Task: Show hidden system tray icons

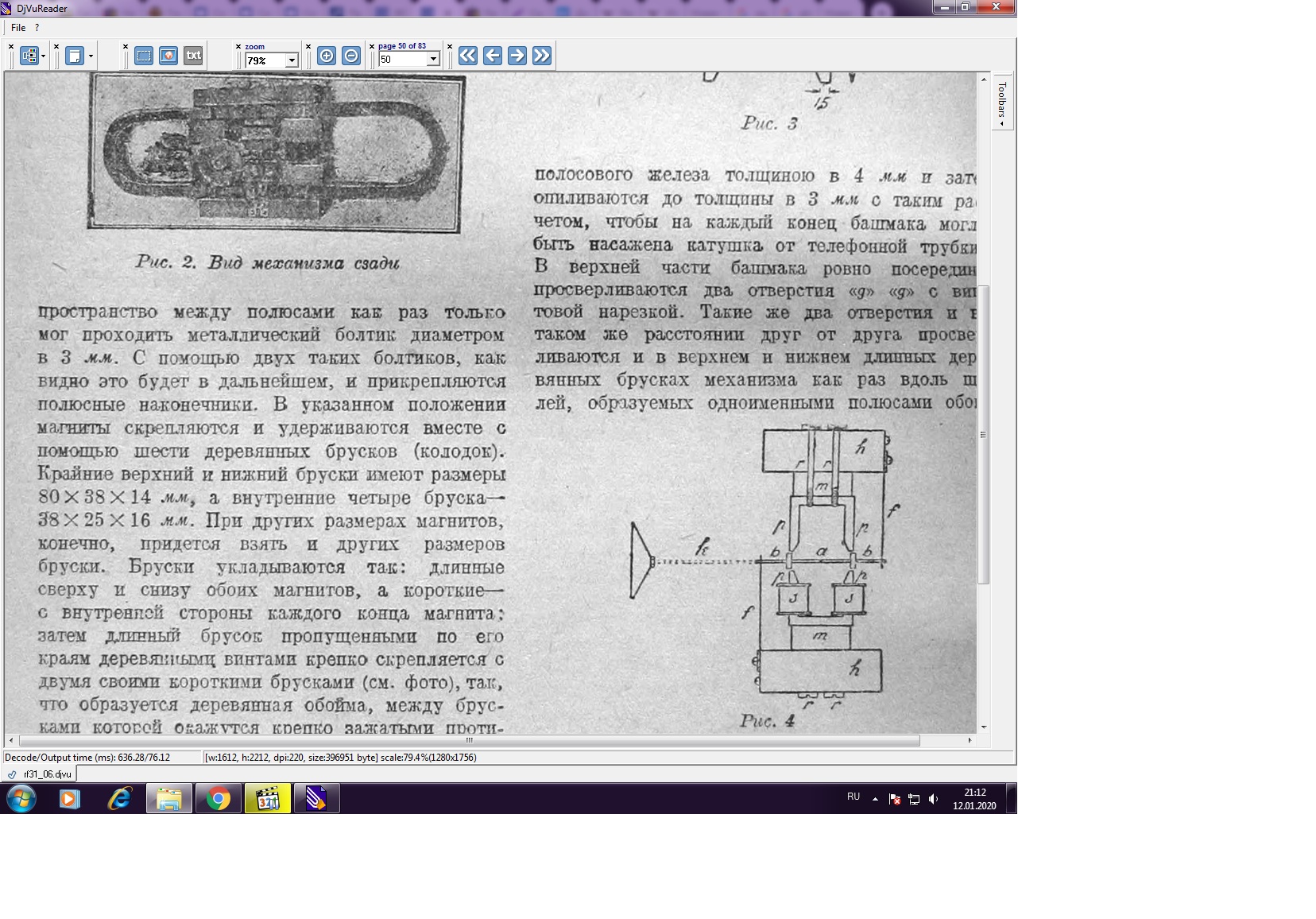Action: (x=875, y=799)
